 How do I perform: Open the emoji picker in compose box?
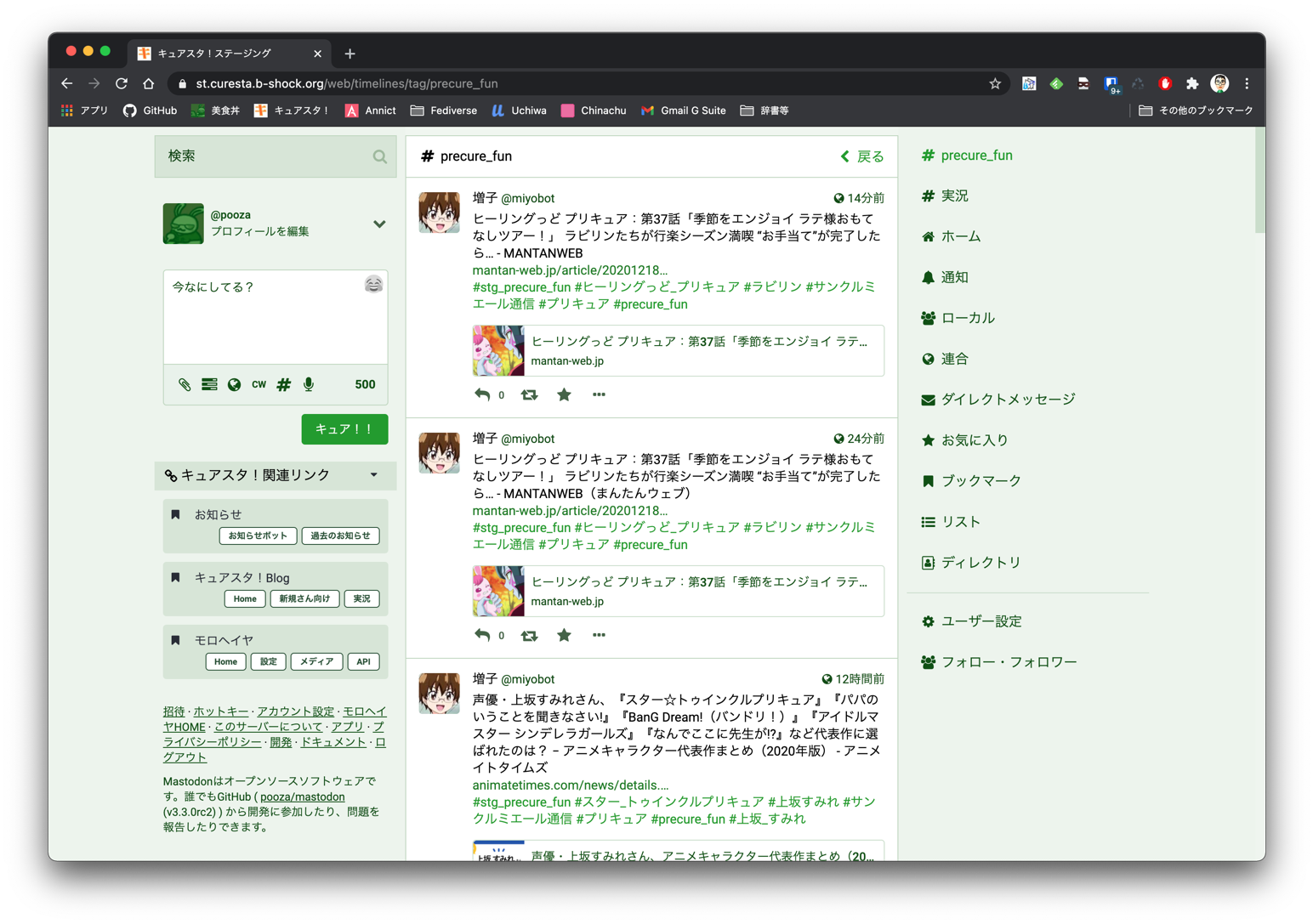click(x=373, y=285)
